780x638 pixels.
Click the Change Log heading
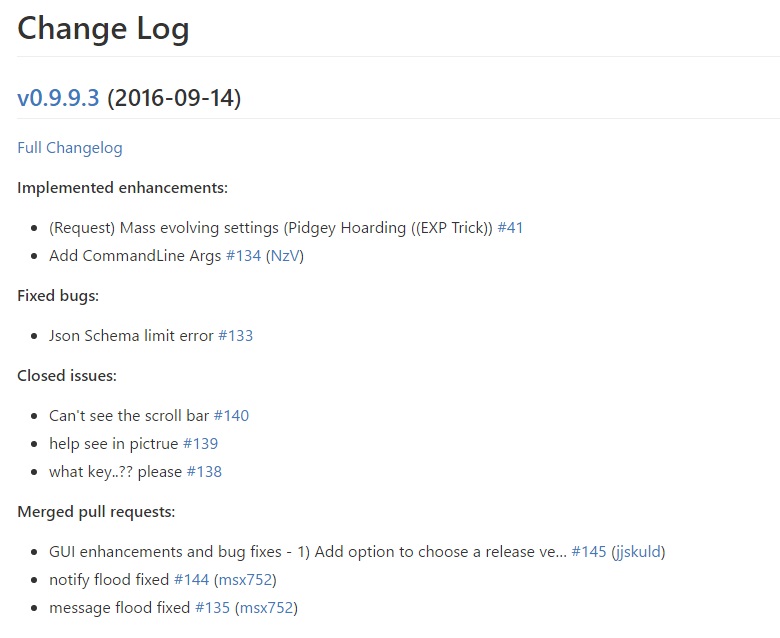point(103,28)
